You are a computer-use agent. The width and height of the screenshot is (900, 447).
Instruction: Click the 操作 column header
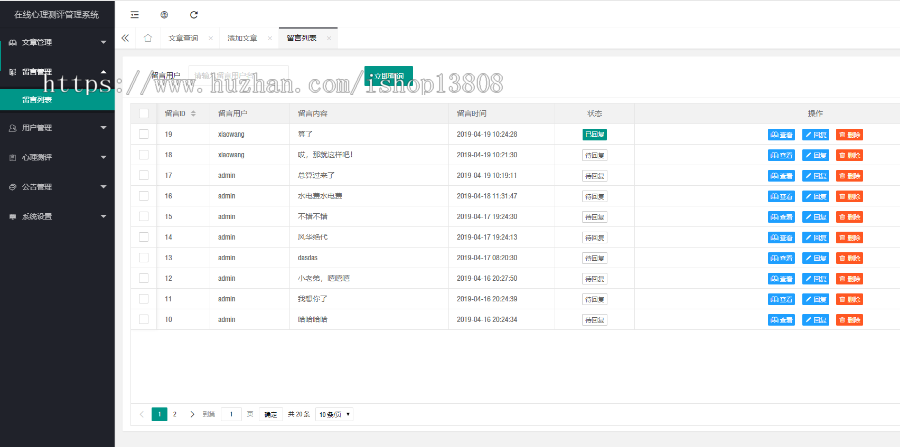pos(815,114)
